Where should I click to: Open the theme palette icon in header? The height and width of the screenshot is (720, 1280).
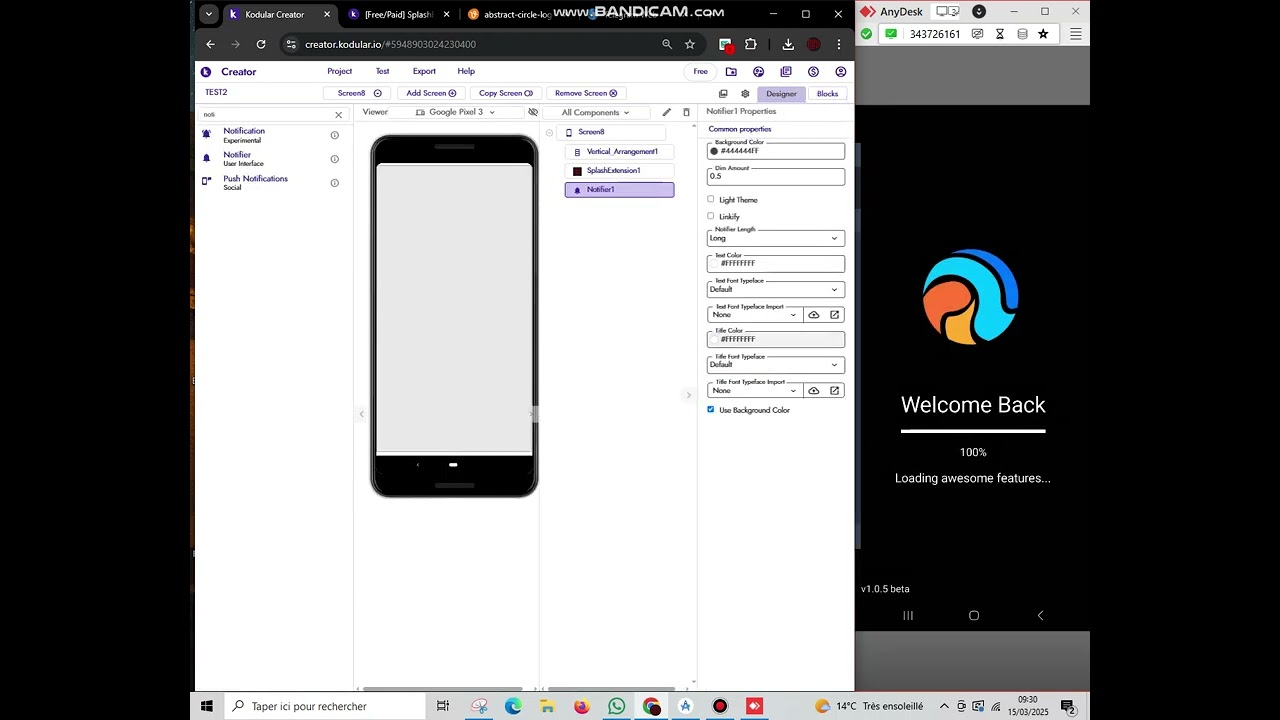pos(758,72)
